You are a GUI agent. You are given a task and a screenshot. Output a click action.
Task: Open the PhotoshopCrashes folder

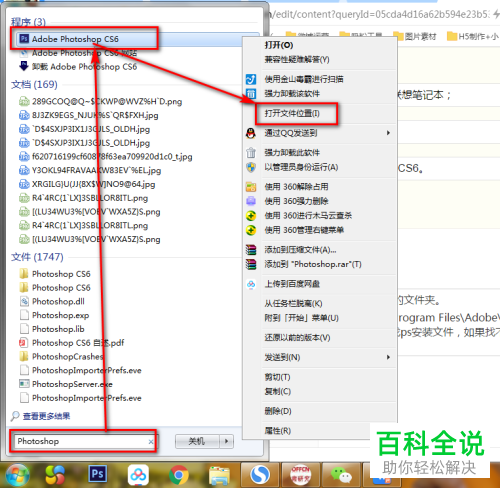[68, 357]
